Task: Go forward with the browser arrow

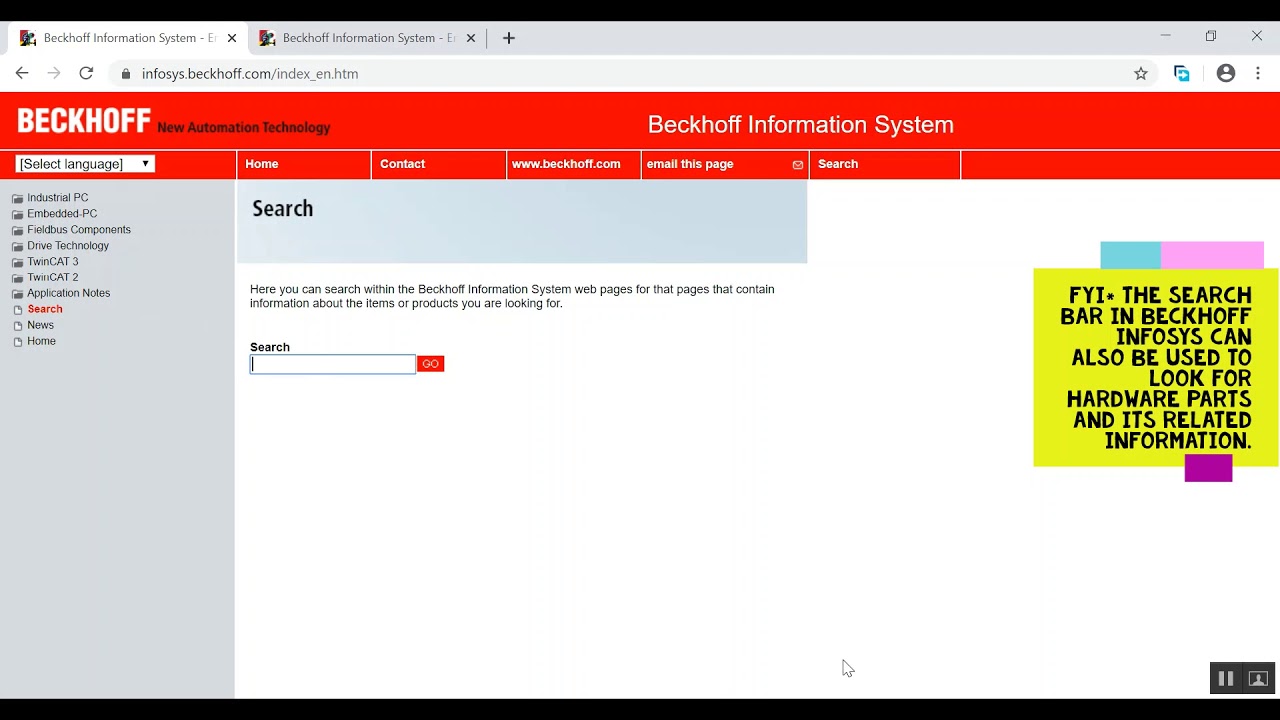Action: tap(54, 73)
